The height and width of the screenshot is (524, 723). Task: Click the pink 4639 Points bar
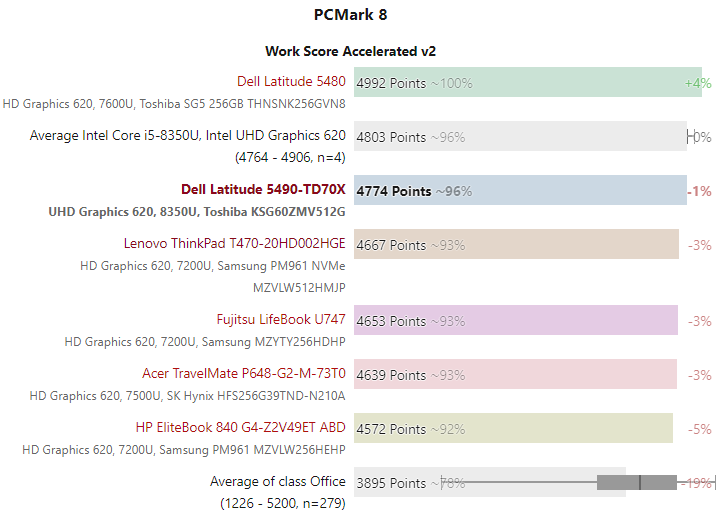point(516,374)
